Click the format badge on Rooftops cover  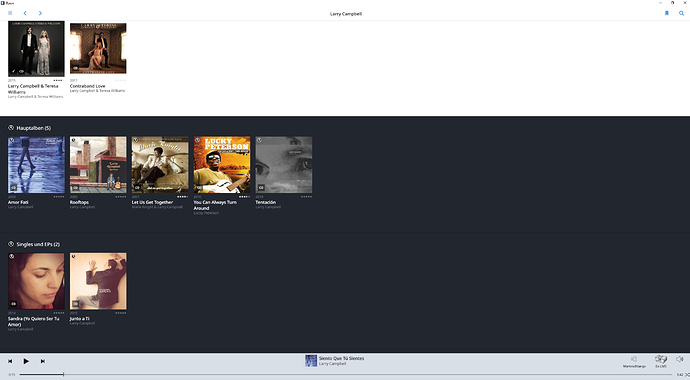pos(76,187)
